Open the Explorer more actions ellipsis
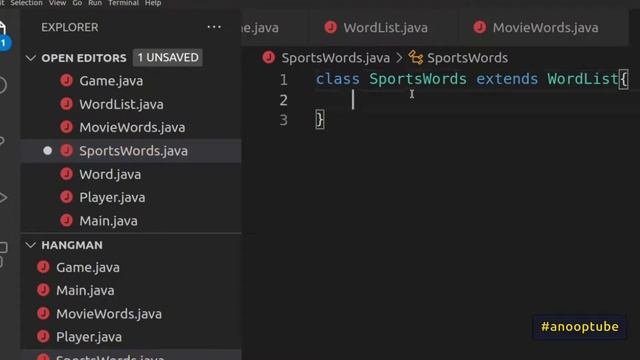640x360 pixels. point(214,27)
